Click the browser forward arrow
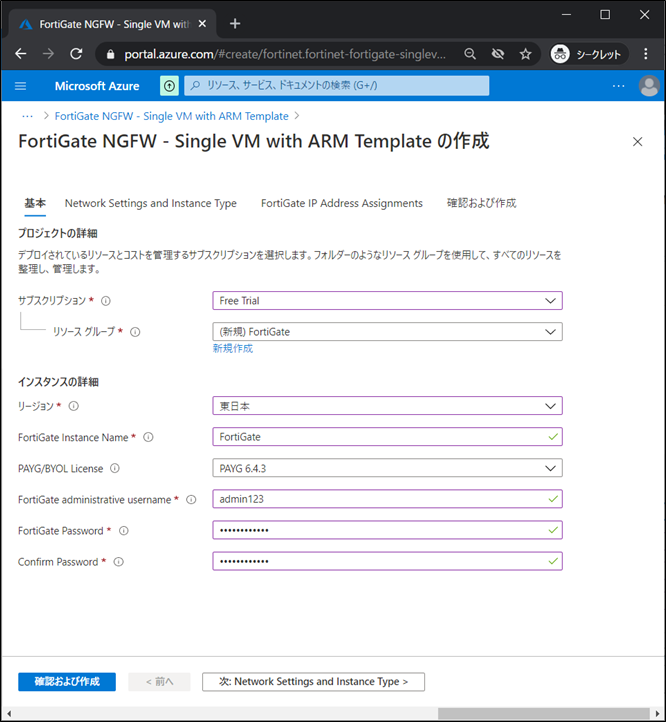666x722 pixels. point(48,54)
